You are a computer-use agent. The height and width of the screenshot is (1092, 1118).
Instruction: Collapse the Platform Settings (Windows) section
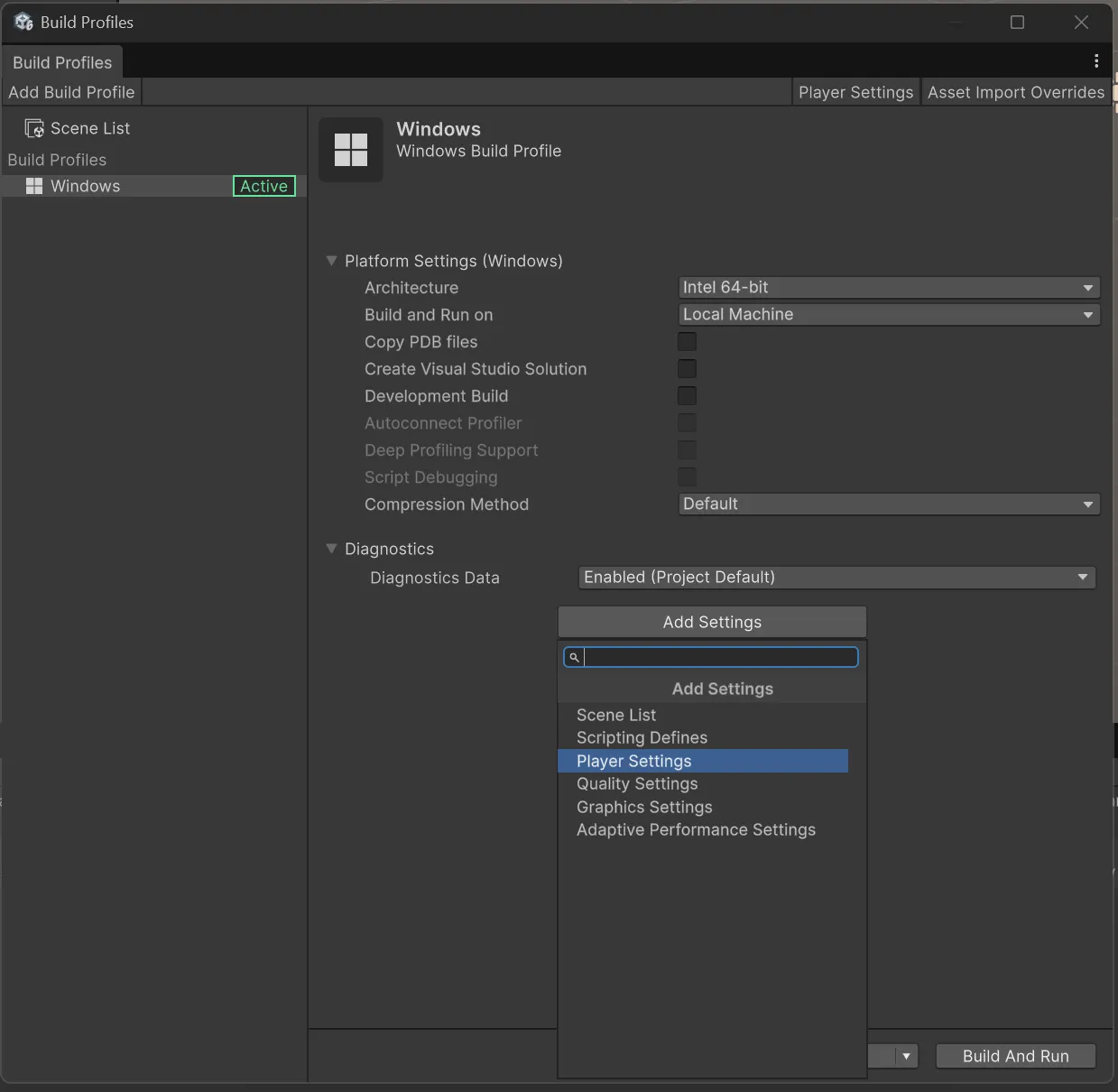coord(331,261)
